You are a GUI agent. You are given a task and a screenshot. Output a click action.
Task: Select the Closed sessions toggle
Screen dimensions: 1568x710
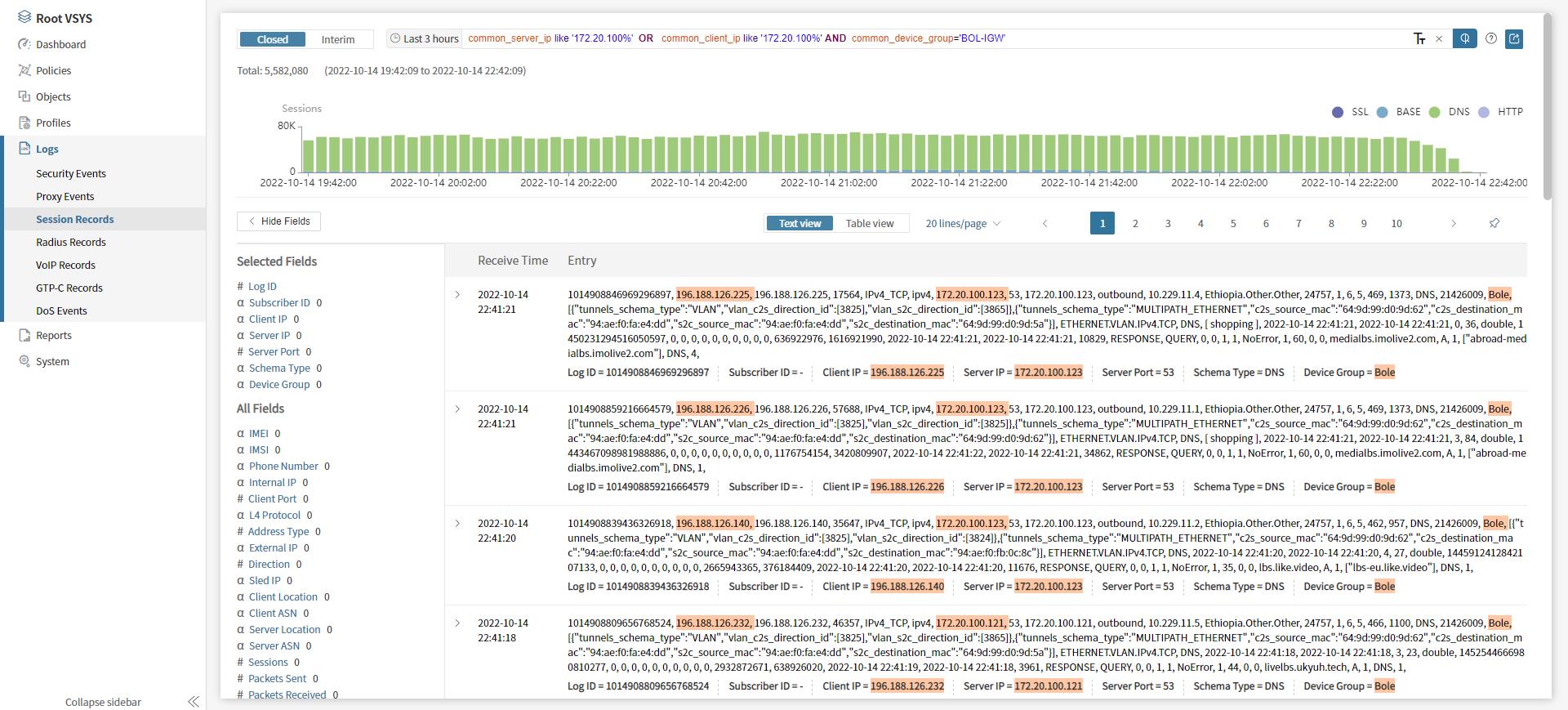tap(272, 39)
